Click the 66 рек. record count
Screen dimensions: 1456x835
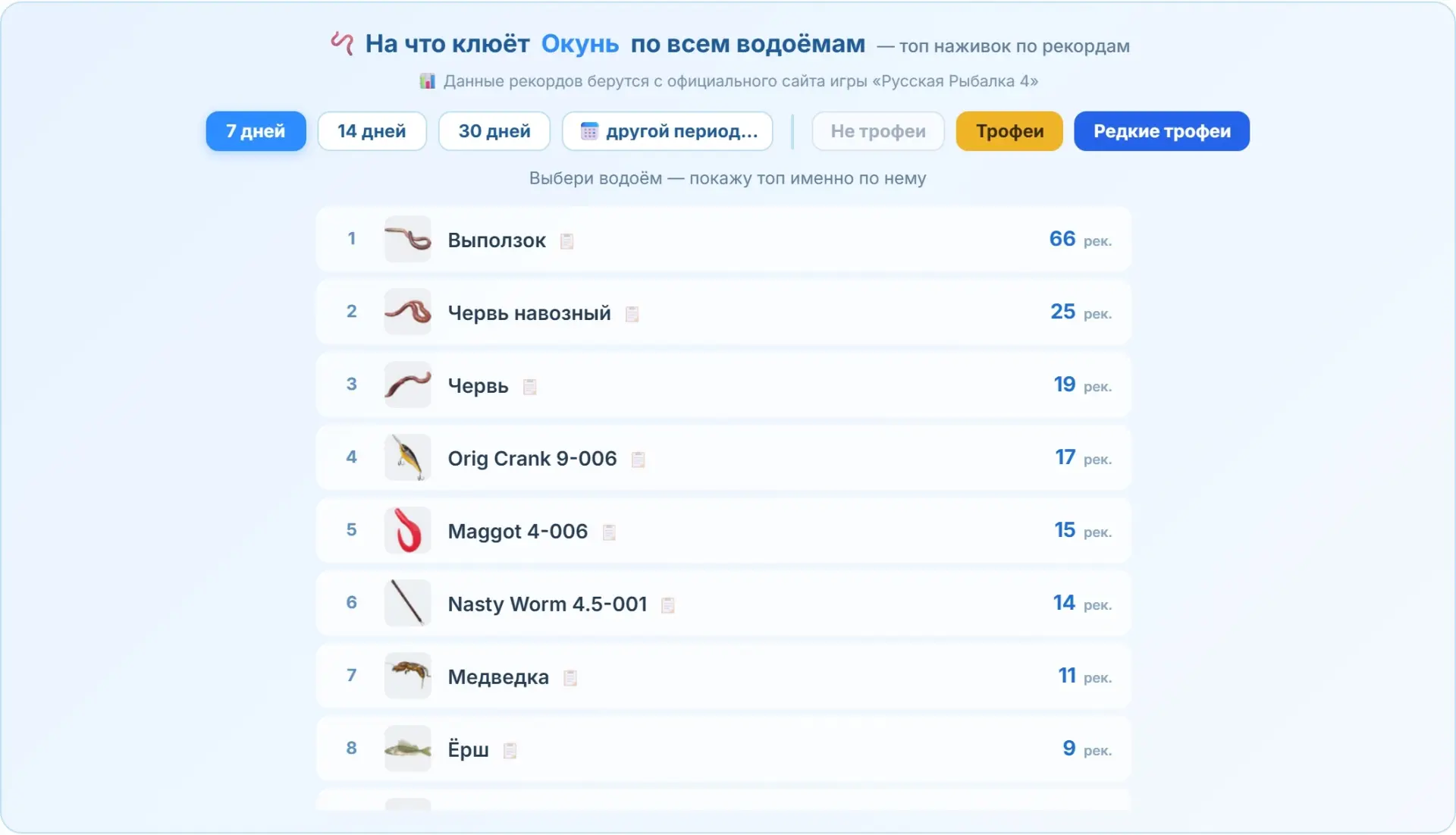tap(1081, 239)
